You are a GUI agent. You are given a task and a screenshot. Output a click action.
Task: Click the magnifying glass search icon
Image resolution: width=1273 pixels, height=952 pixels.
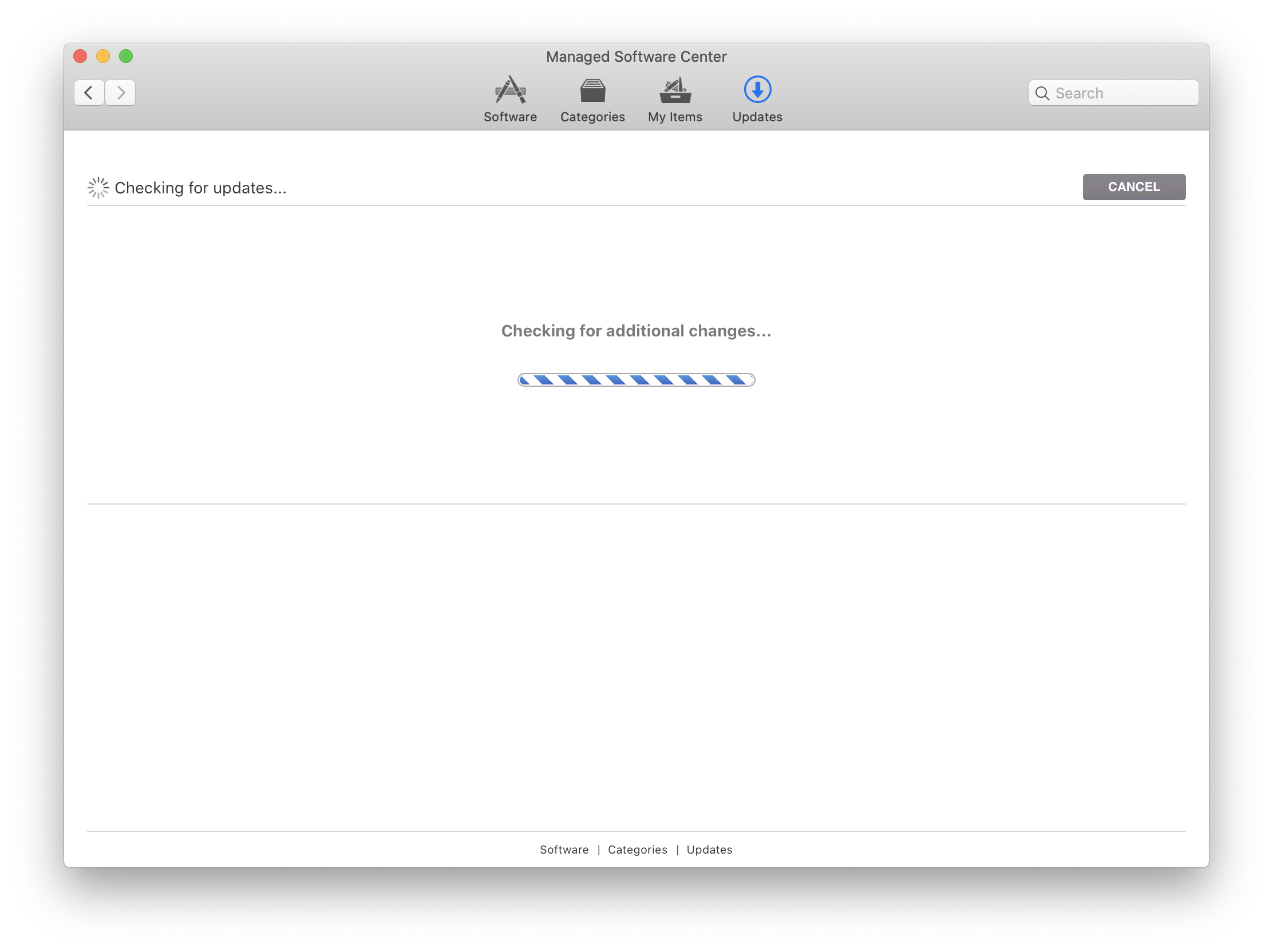(x=1042, y=93)
